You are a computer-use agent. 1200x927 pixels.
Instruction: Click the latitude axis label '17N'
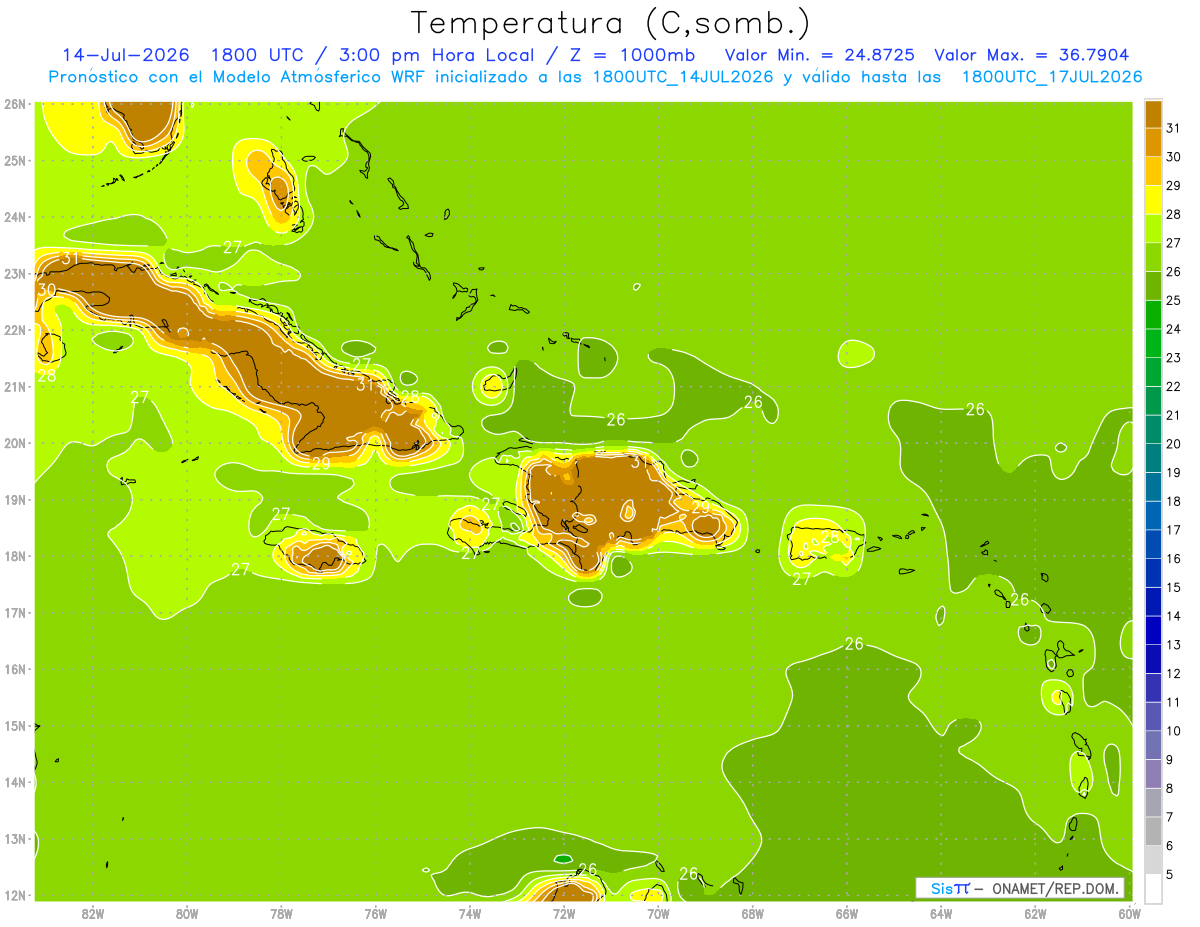pyautogui.click(x=14, y=612)
